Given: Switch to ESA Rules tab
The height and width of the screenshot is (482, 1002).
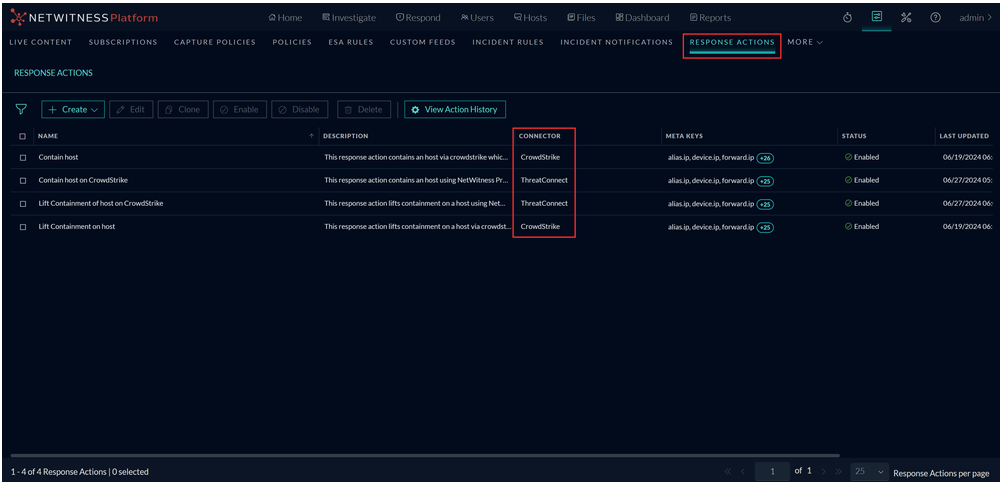Looking at the screenshot, I should click(351, 42).
